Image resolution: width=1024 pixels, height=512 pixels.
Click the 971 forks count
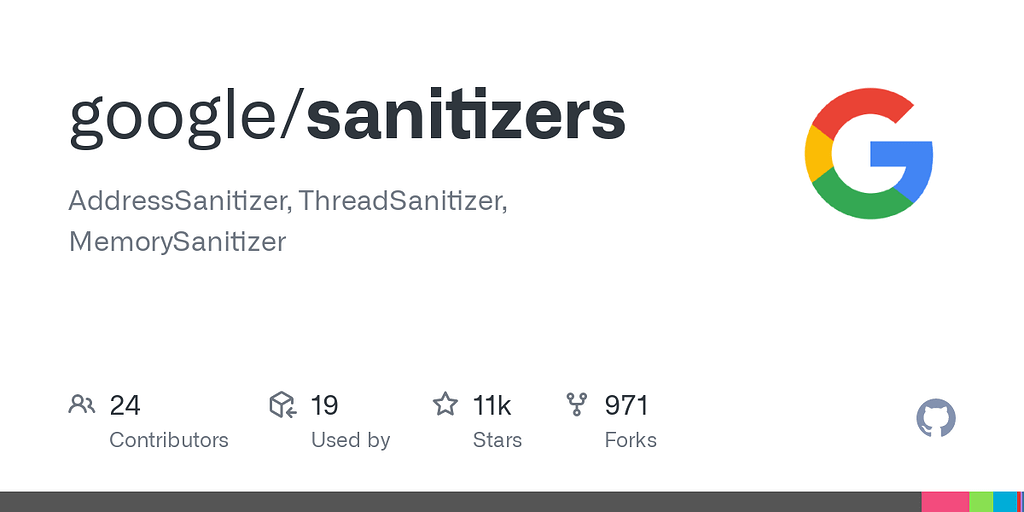click(626, 406)
